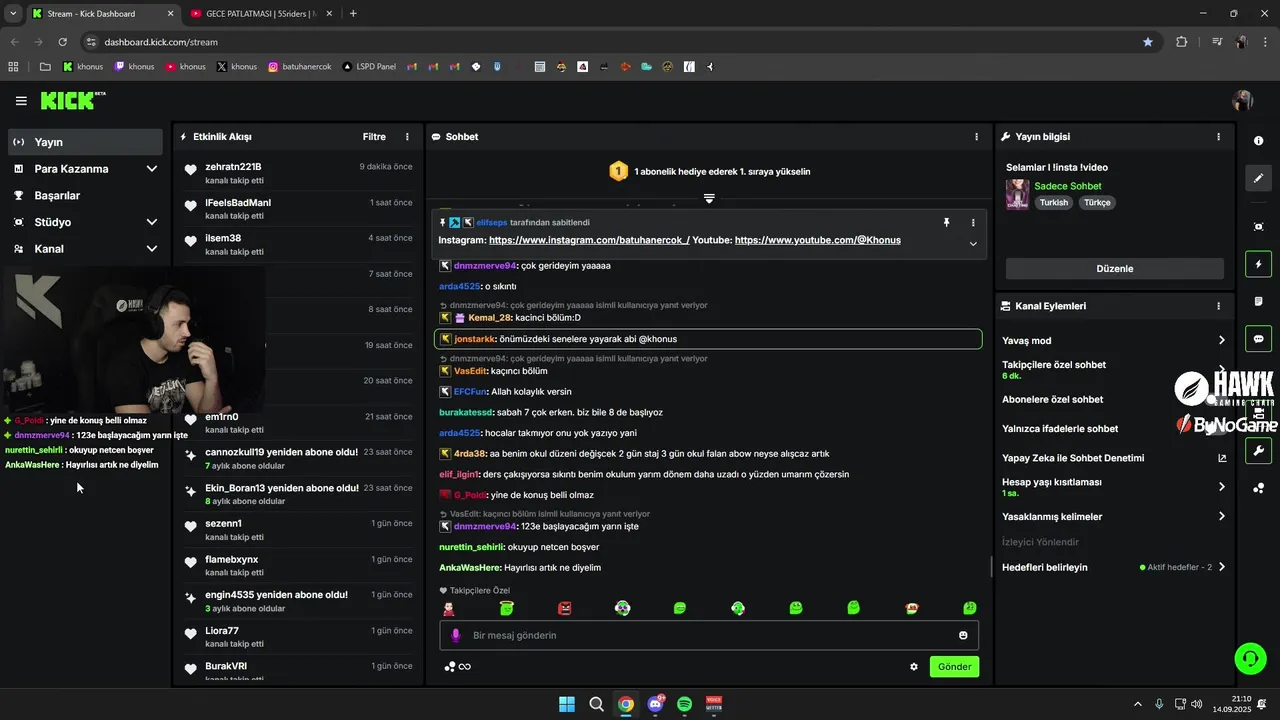Open Yayın bilgisi panel three-dot menu
The height and width of the screenshot is (720, 1280).
coord(1218,137)
